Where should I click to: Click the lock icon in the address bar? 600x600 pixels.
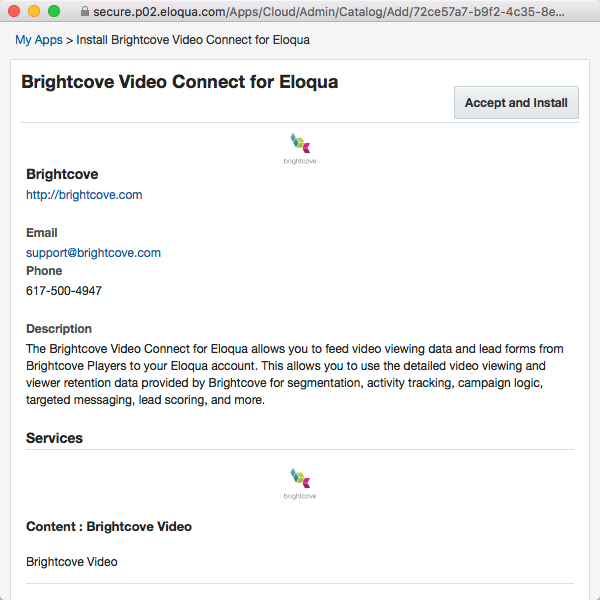(83, 11)
